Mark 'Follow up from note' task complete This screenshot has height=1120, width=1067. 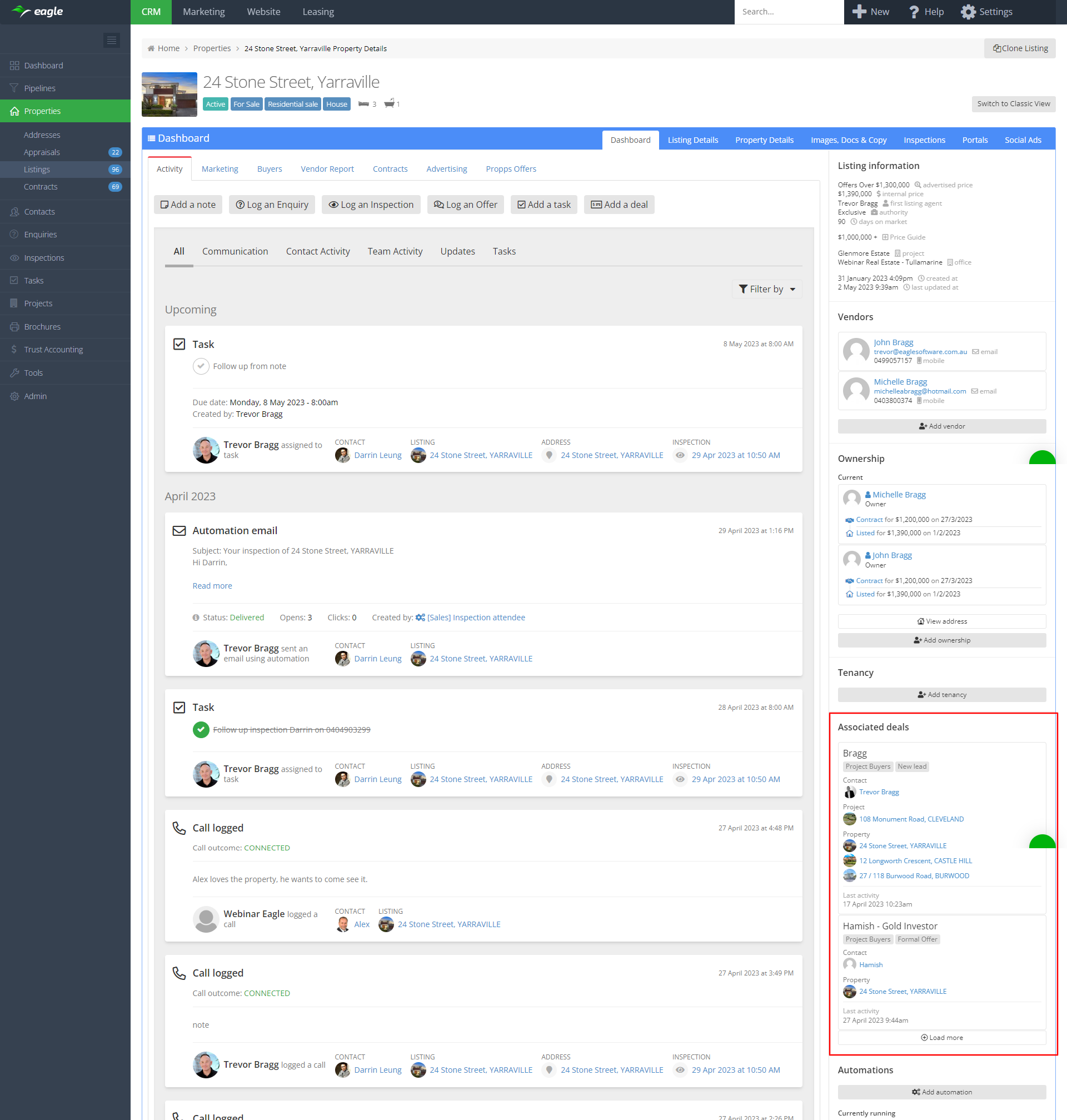tap(201, 366)
